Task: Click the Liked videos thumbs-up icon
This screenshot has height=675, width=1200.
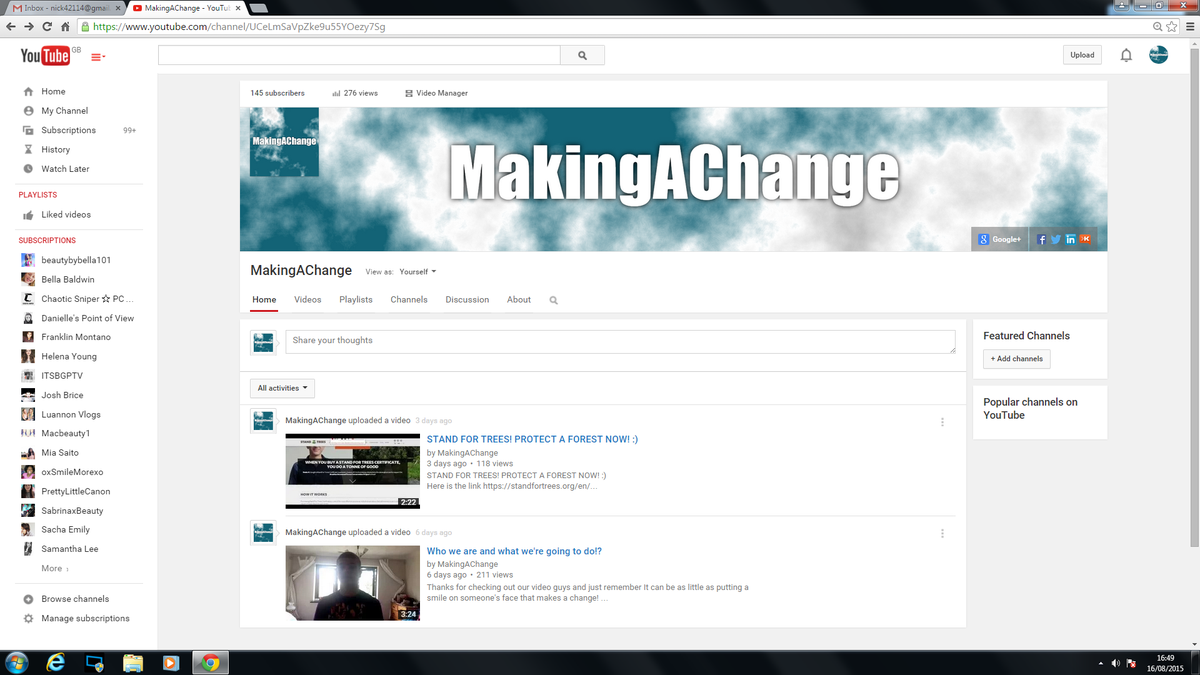Action: coord(28,215)
